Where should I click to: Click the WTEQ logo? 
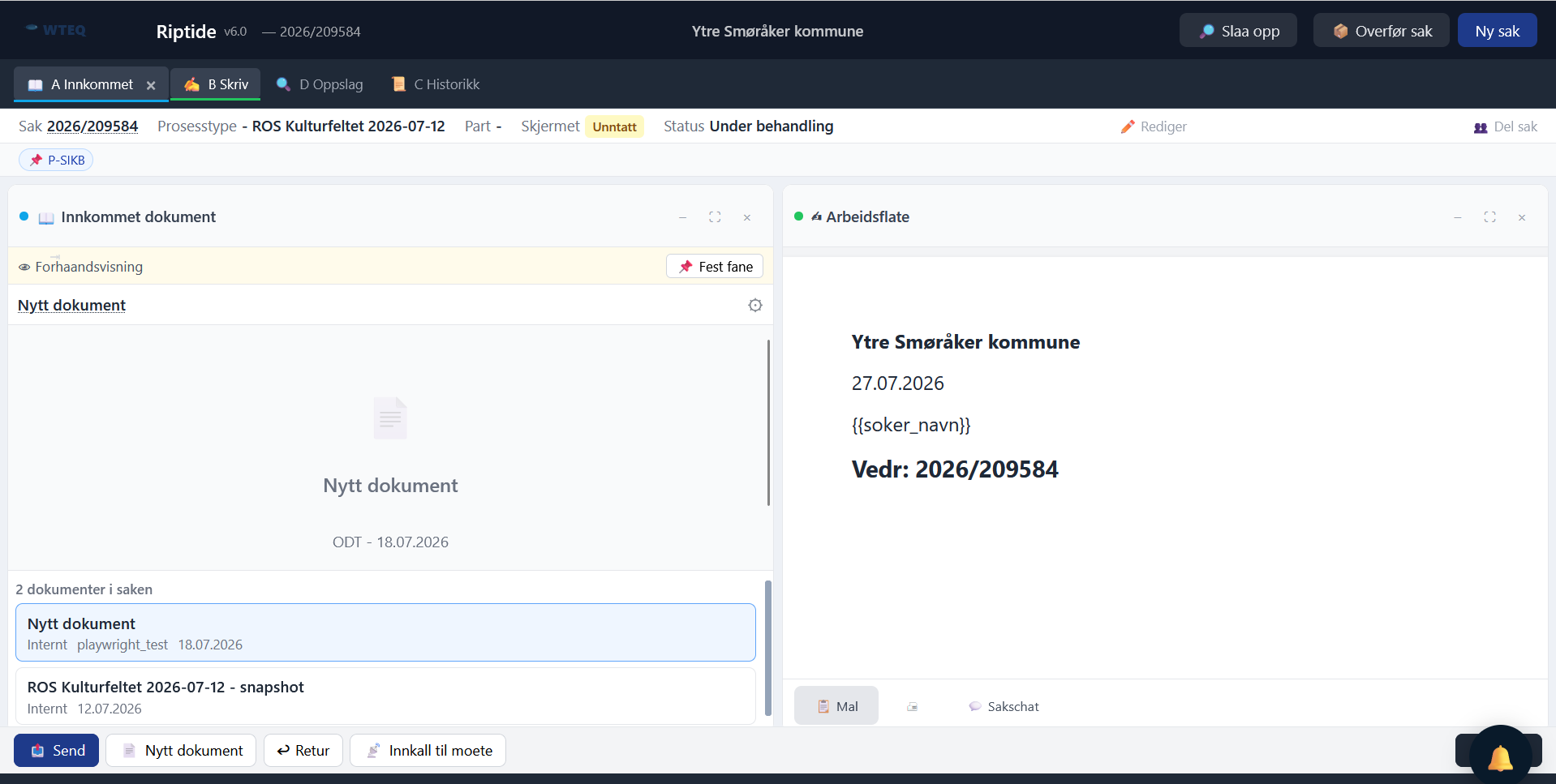coord(55,30)
